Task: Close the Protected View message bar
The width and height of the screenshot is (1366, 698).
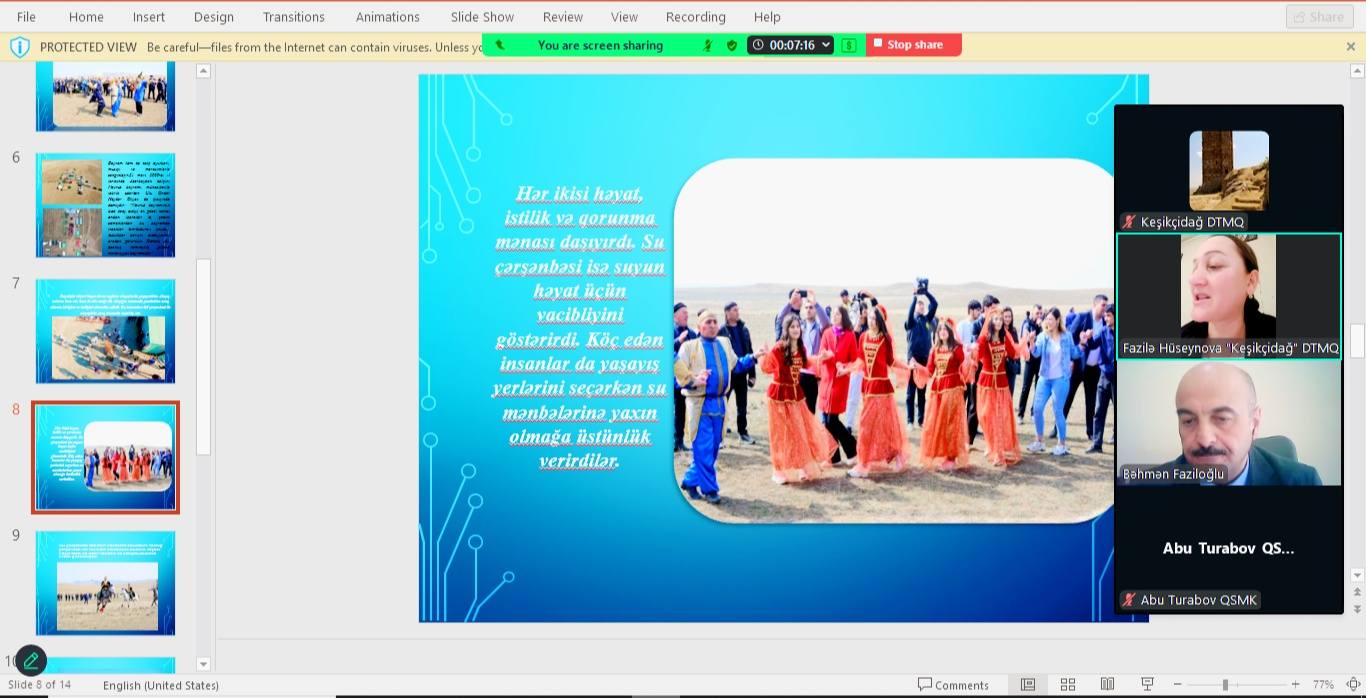Action: [1351, 46]
